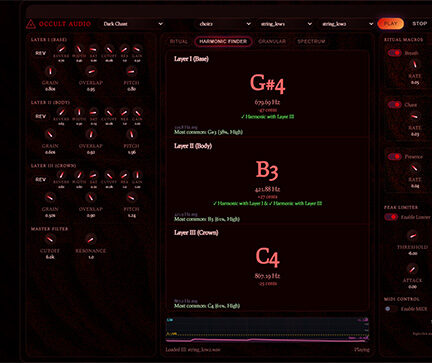Screen dimensions: 432x363
Task: Click the 'Harmonic with Layer III' message under G#4
Action: click(x=267, y=117)
